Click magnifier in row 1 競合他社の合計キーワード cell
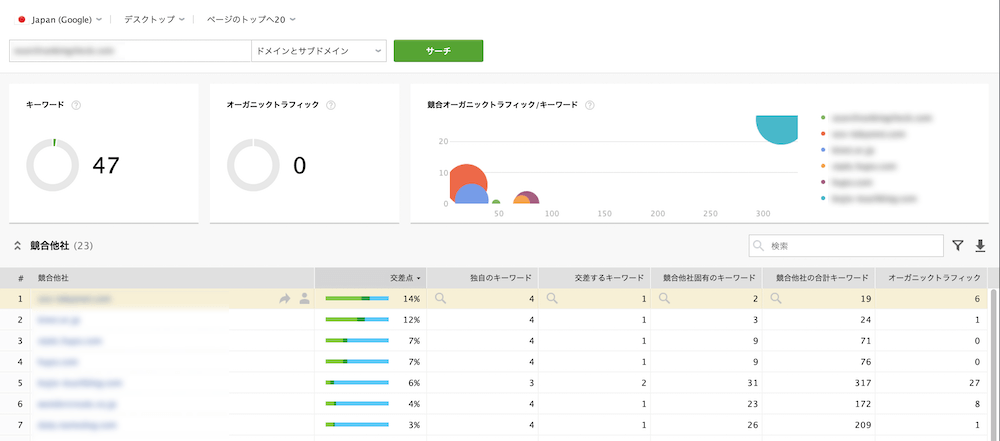1000x441 pixels. (x=776, y=298)
